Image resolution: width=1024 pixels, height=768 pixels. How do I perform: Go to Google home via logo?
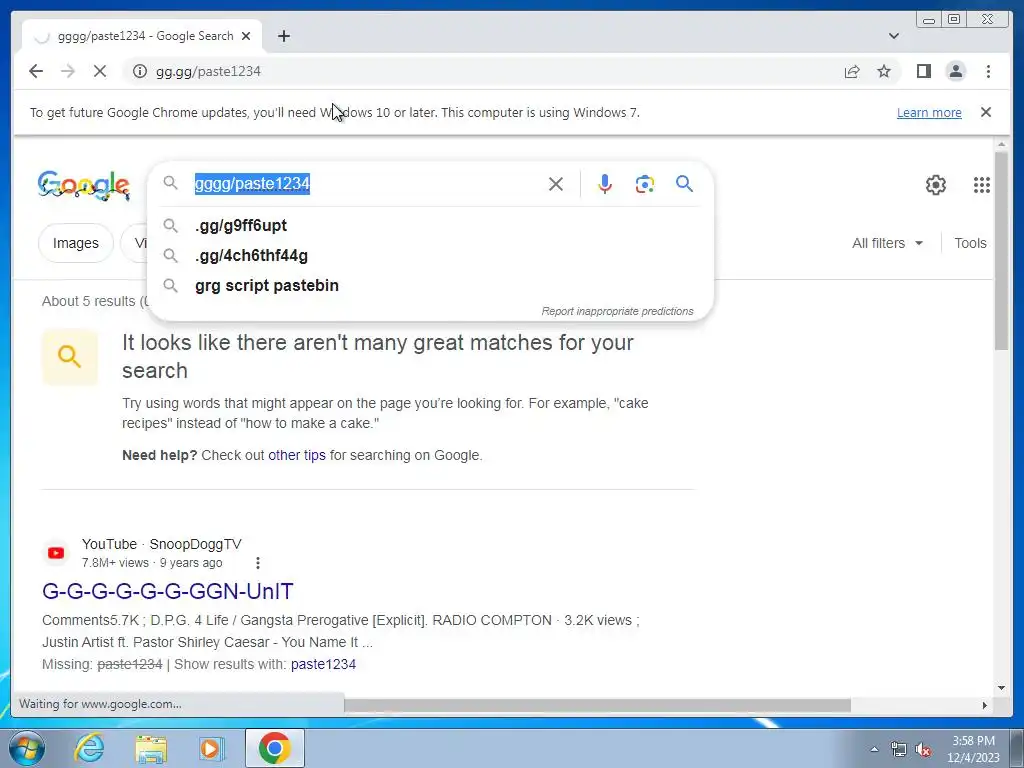pyautogui.click(x=84, y=185)
